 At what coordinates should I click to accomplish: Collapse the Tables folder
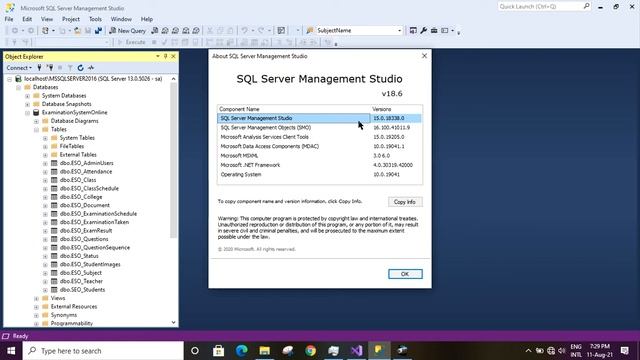(36, 129)
